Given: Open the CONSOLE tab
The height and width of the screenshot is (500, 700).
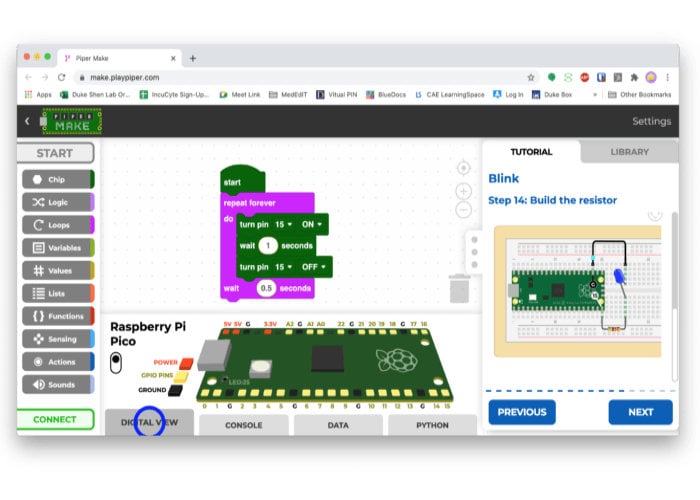Looking at the screenshot, I should [x=244, y=425].
